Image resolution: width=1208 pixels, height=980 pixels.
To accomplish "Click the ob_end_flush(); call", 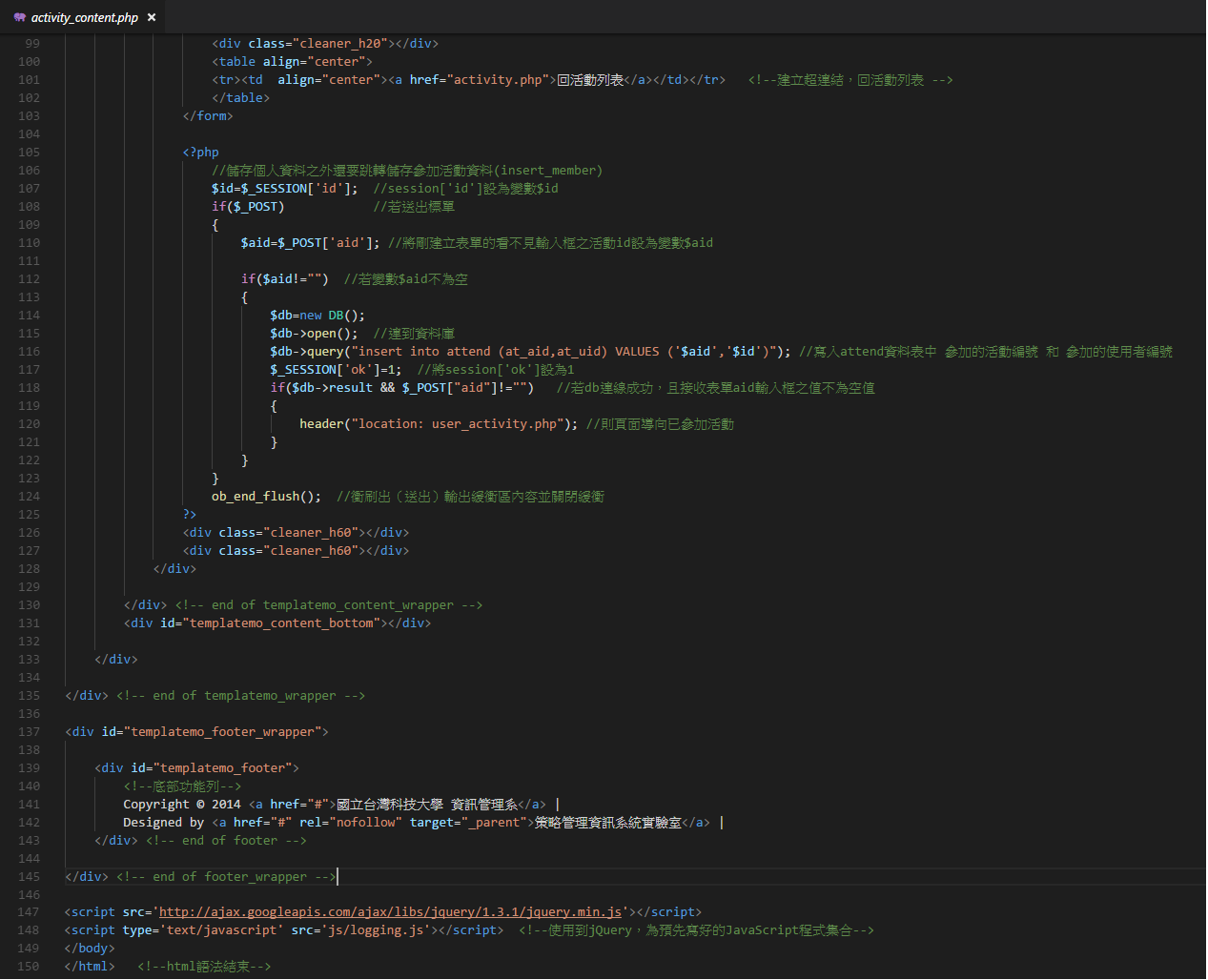I will [x=267, y=497].
